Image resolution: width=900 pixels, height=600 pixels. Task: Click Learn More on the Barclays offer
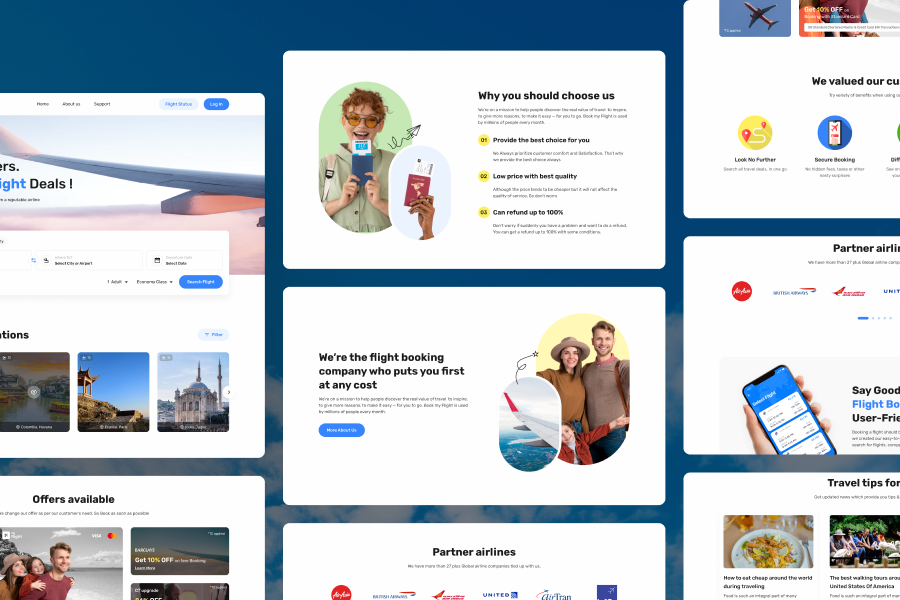click(145, 568)
